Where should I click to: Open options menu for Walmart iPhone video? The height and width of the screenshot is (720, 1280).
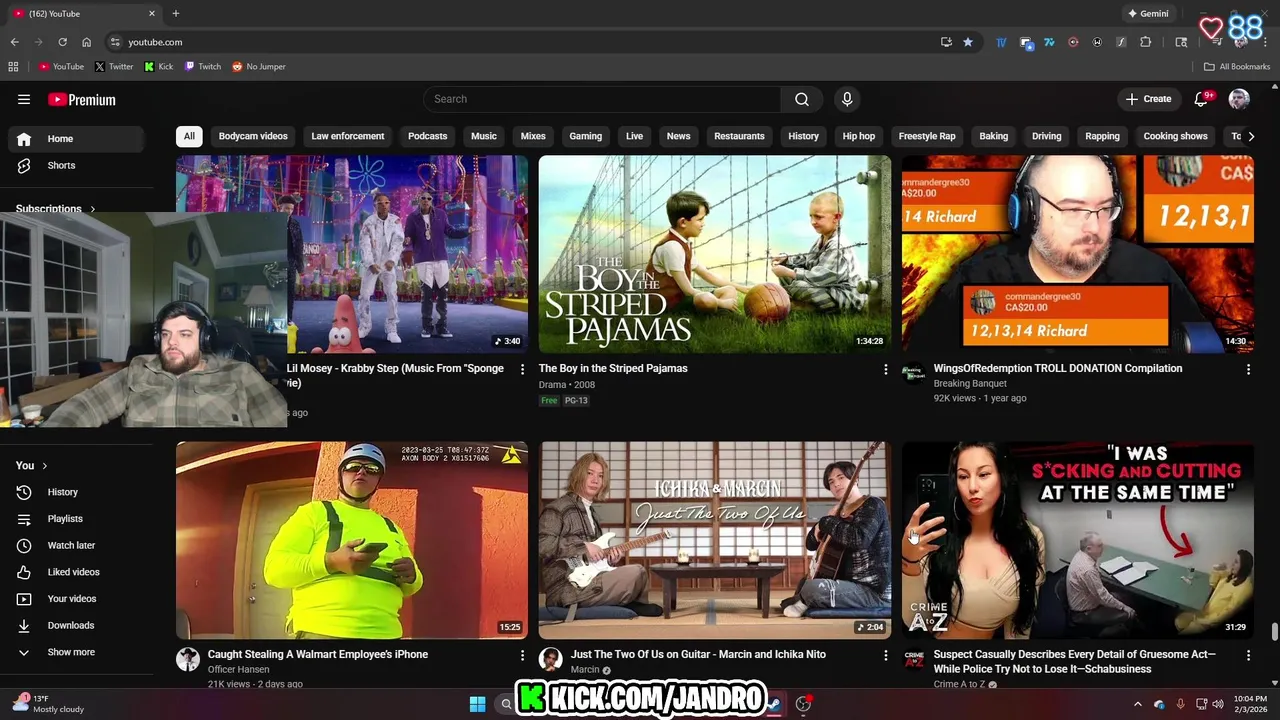522,655
